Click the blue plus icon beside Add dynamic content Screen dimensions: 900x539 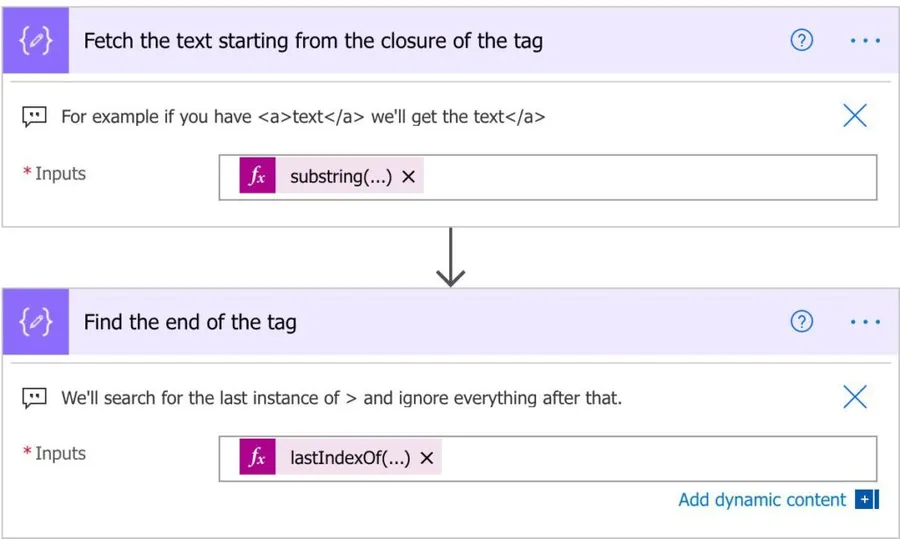pos(864,500)
